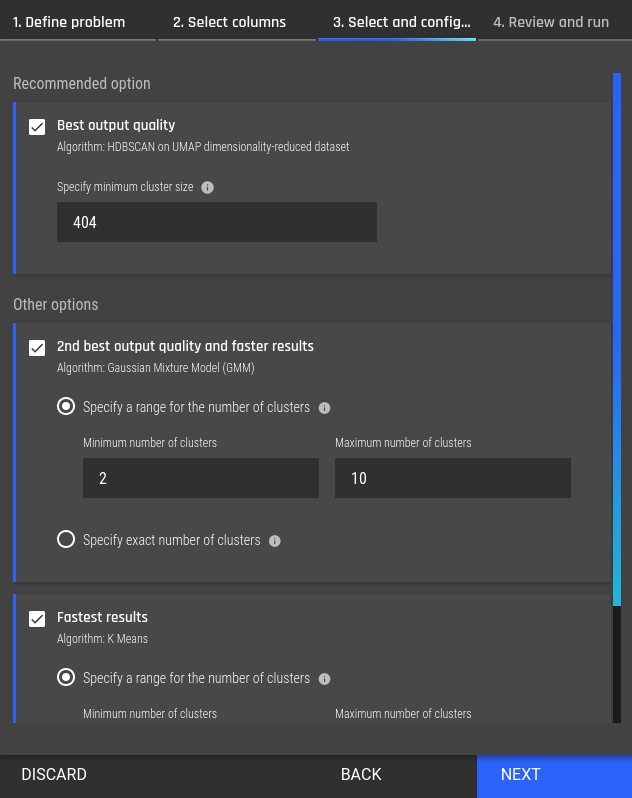This screenshot has width=632, height=798.
Task: Uncheck the Best output quality checkbox
Action: pos(37,127)
